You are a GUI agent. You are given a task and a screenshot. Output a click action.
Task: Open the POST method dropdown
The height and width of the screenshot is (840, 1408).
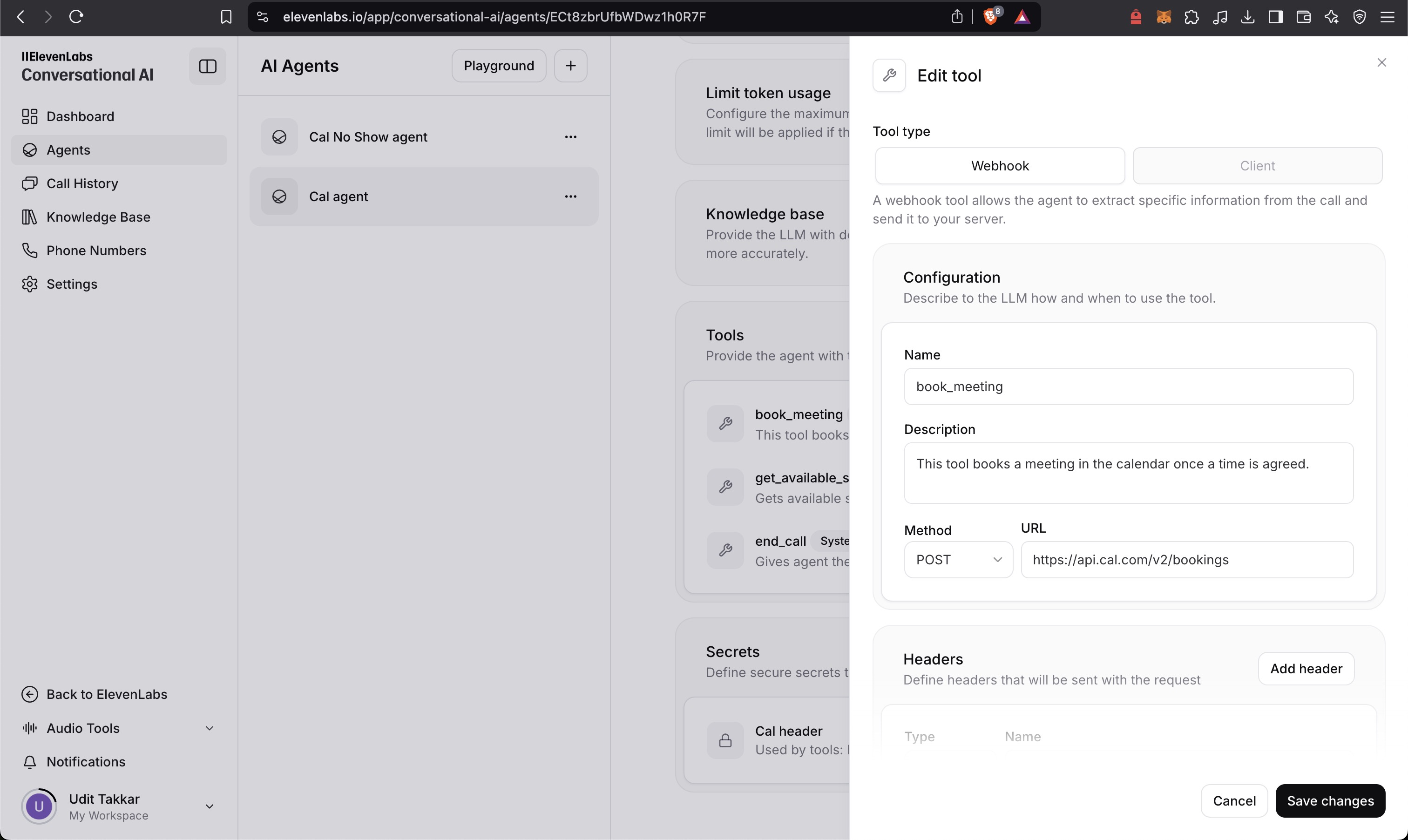958,559
